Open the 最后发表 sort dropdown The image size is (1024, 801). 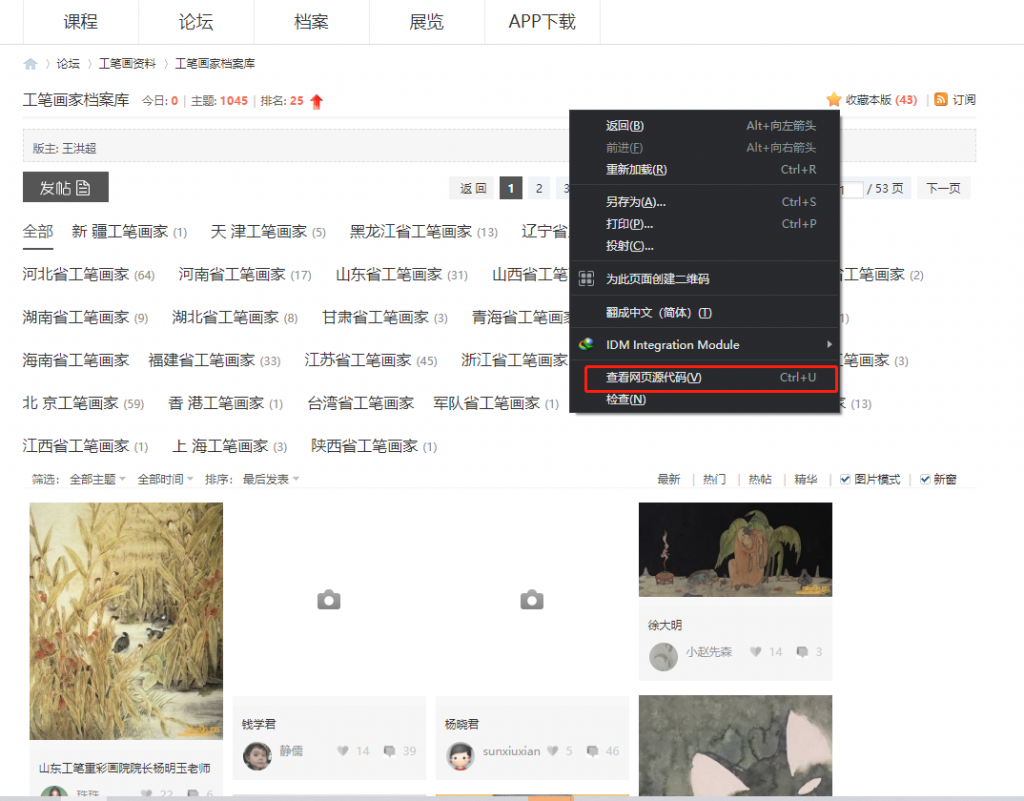coord(271,479)
